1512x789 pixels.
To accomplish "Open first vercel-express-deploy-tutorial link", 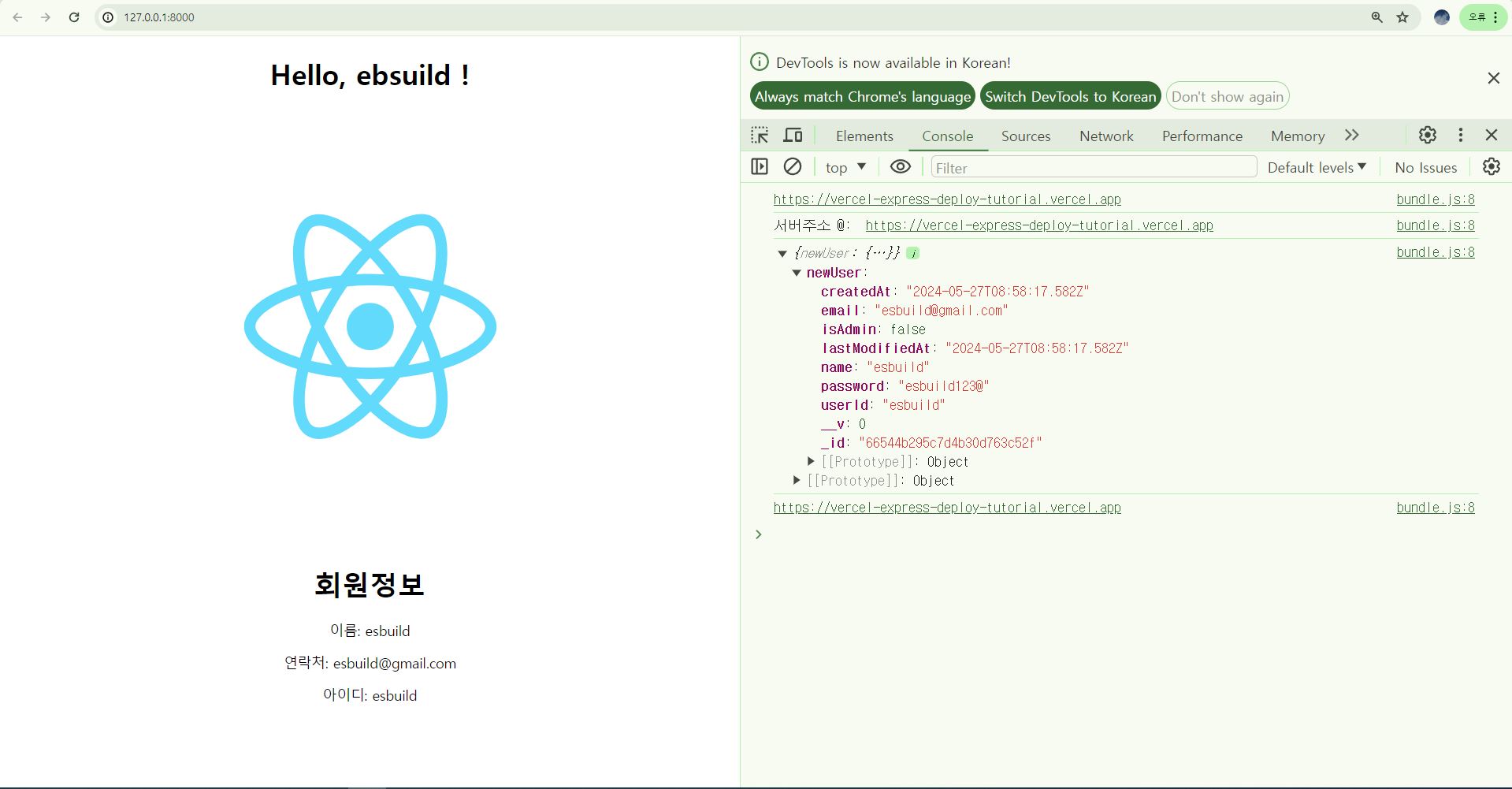I will [x=947, y=199].
